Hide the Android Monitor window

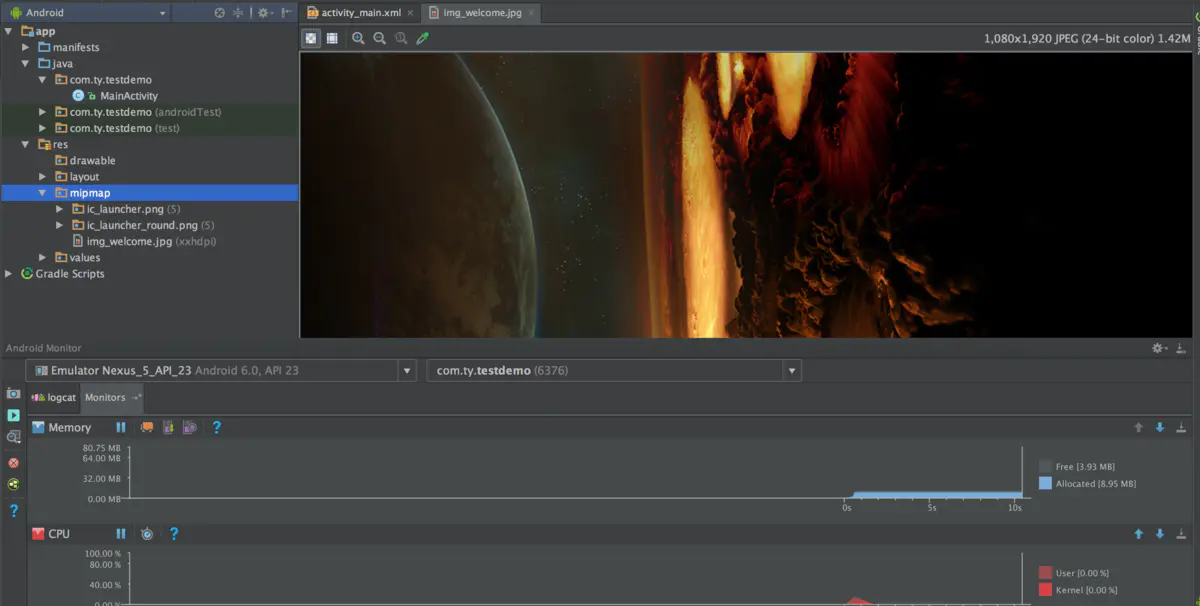[x=1182, y=348]
